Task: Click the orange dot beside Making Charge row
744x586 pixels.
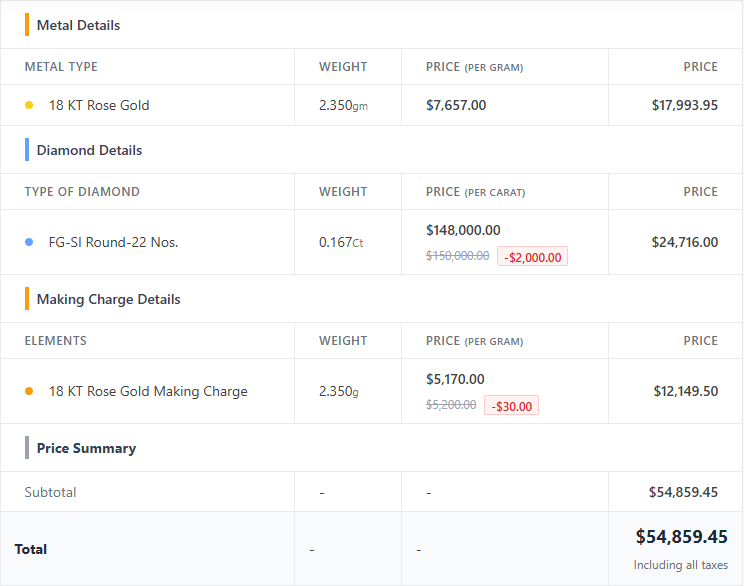Action: pyautogui.click(x=29, y=391)
